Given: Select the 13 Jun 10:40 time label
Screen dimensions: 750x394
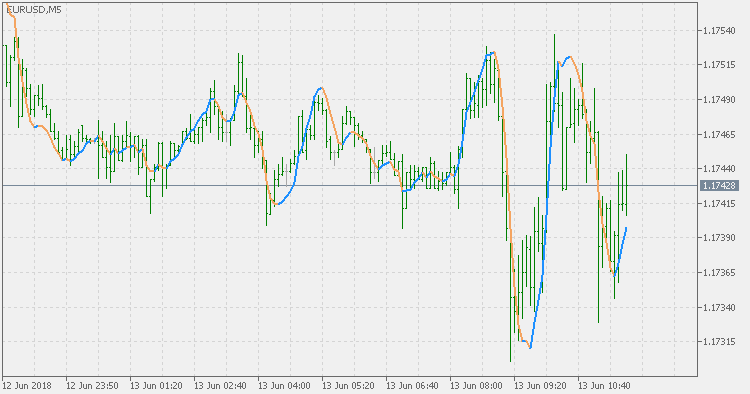Looking at the screenshot, I should (x=605, y=385).
